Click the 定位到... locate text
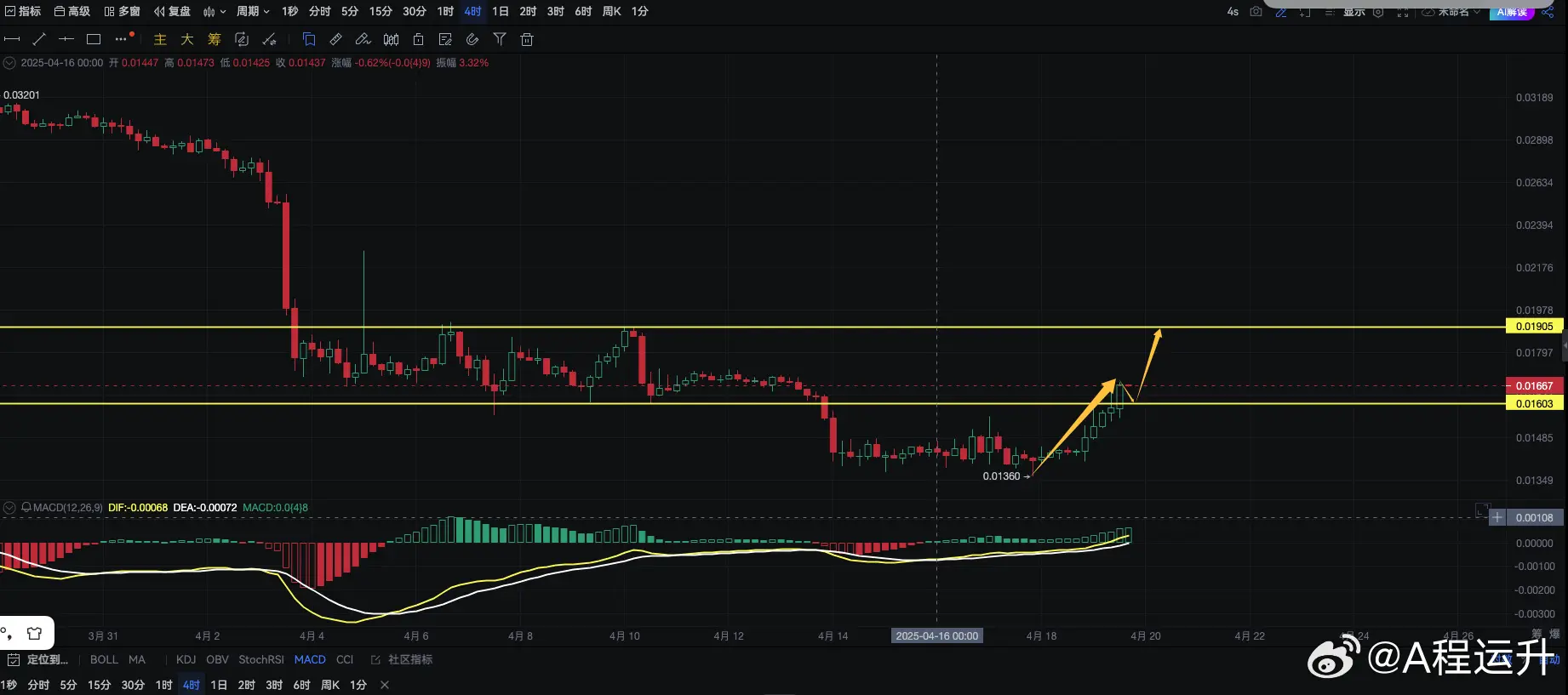This screenshot has height=695, width=1568. (x=48, y=659)
